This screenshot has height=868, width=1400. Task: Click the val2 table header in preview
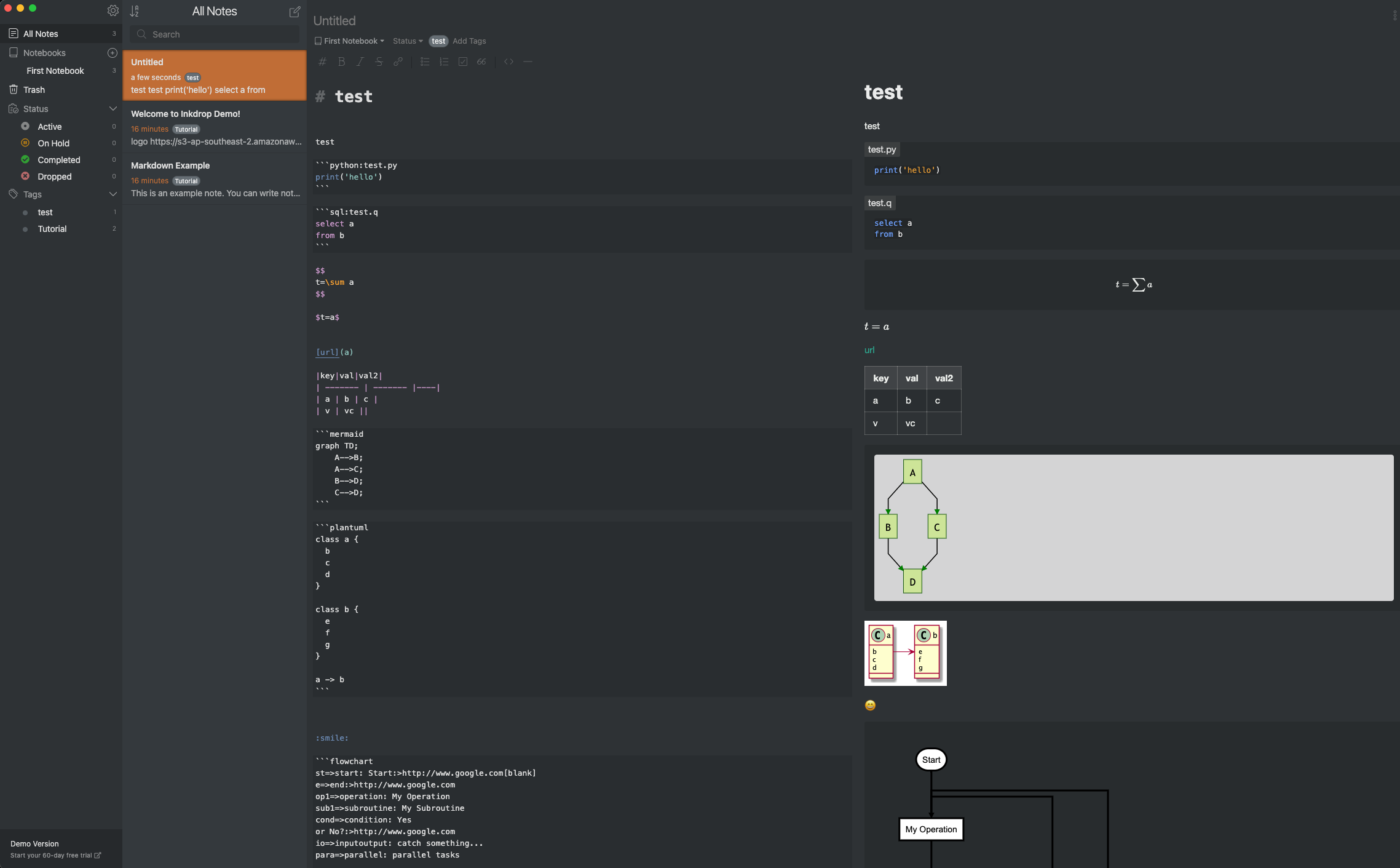pos(944,378)
